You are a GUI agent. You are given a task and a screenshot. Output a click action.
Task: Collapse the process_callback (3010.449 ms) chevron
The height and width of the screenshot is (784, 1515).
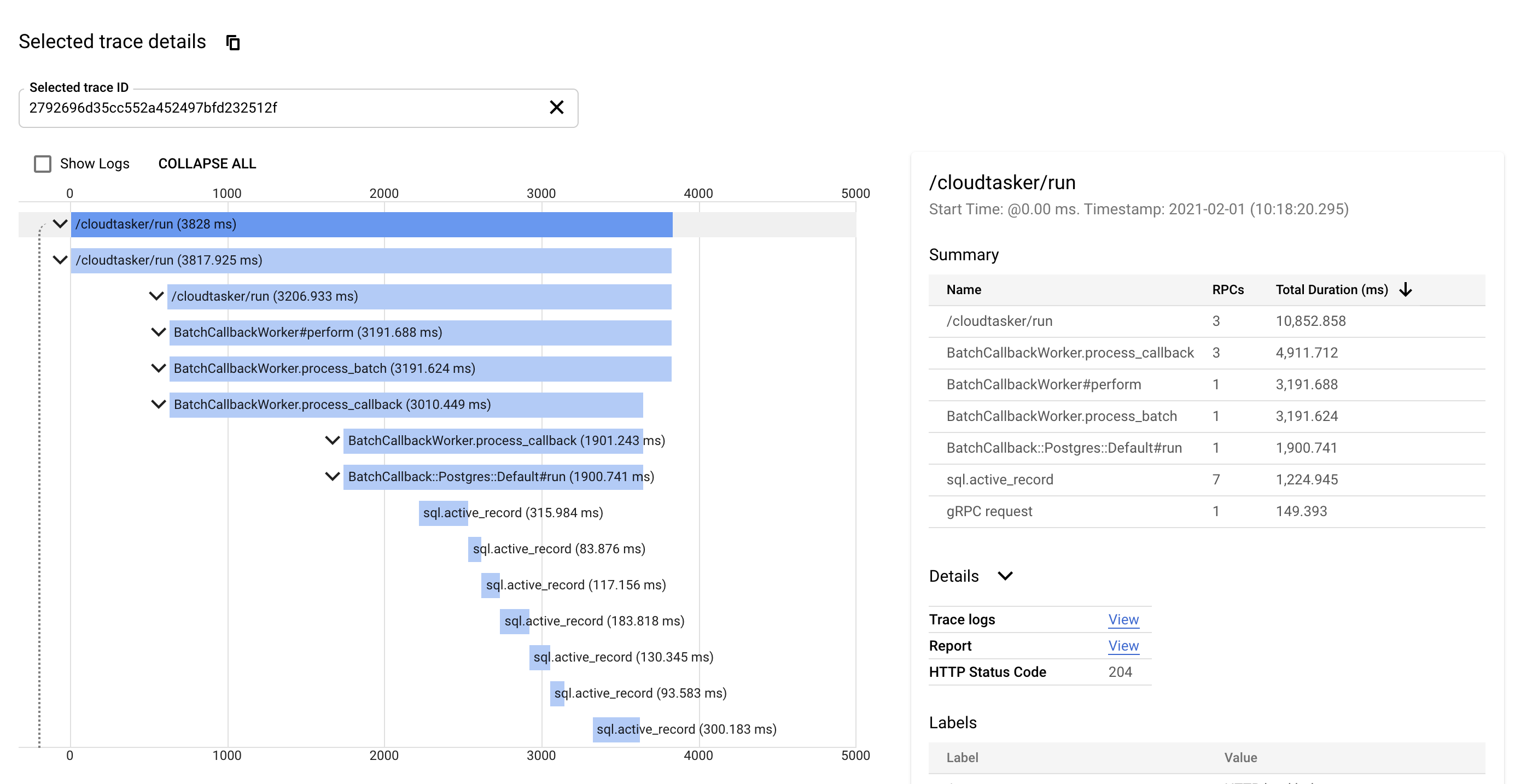click(158, 405)
